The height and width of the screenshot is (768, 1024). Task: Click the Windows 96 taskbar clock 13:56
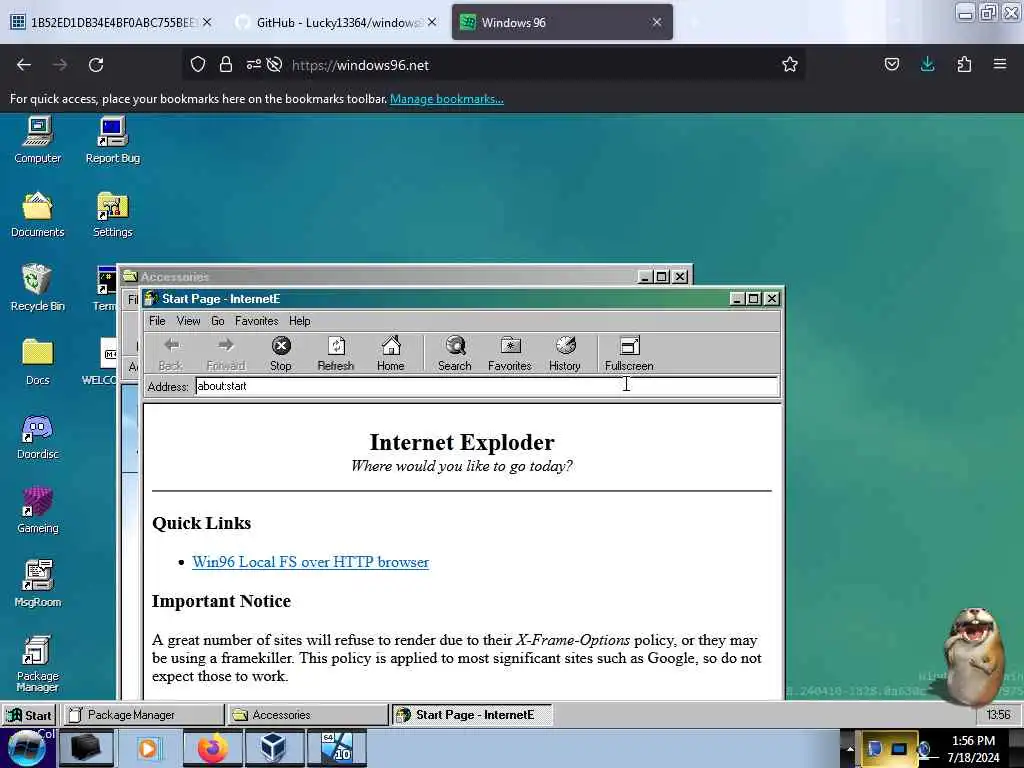pyautogui.click(x=998, y=715)
